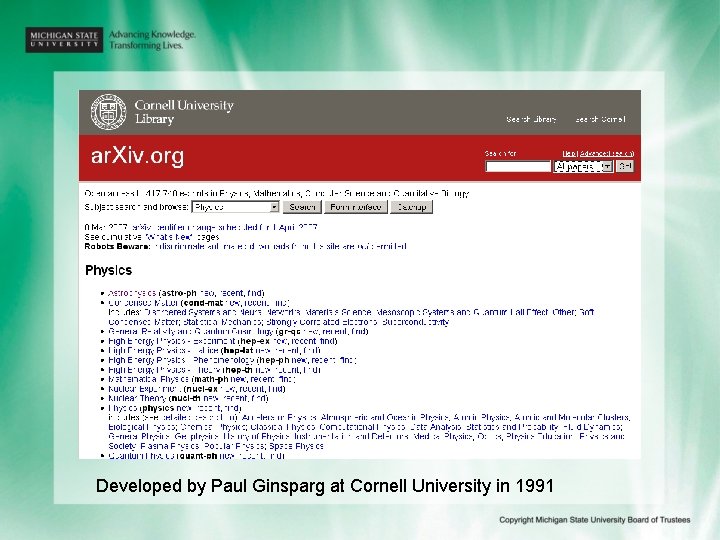
Task: Click the Robots Beware bold notice text
Action: [117, 247]
